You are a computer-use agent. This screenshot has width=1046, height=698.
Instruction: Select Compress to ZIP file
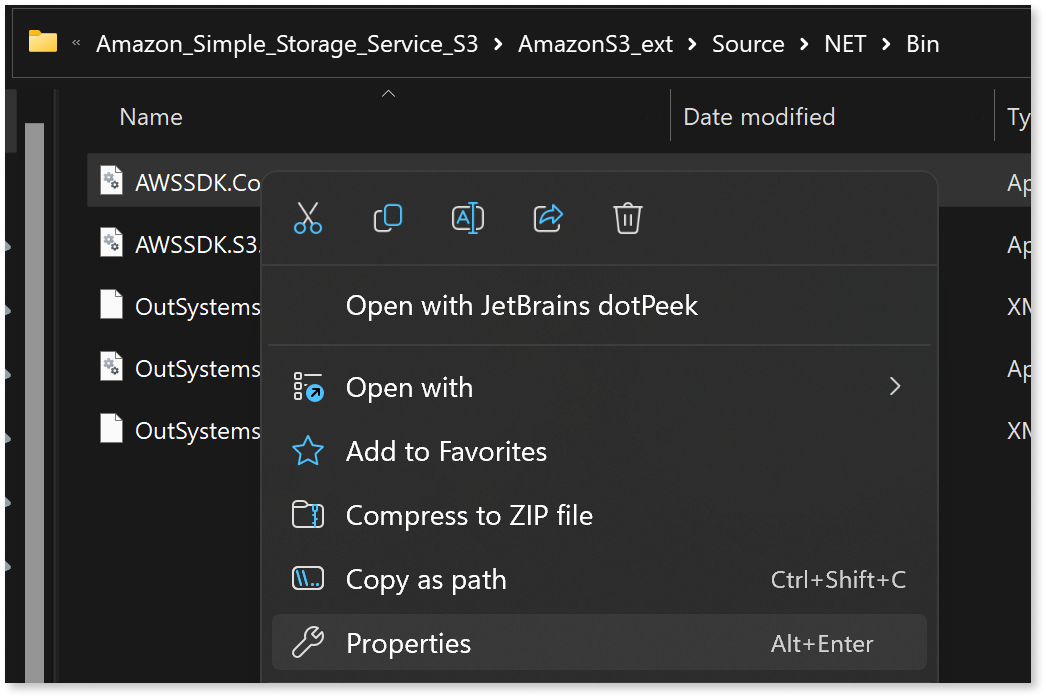469,516
